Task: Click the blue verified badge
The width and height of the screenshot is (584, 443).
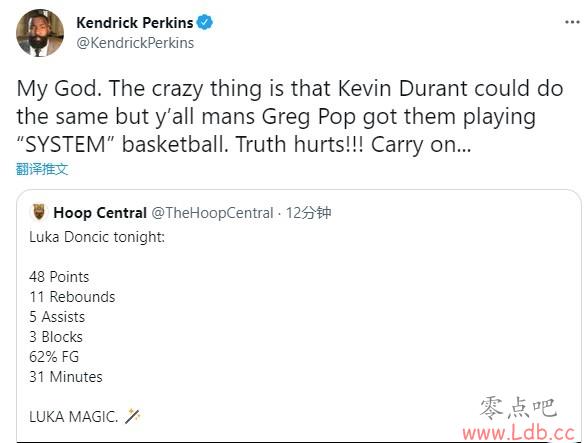Action: (204, 22)
